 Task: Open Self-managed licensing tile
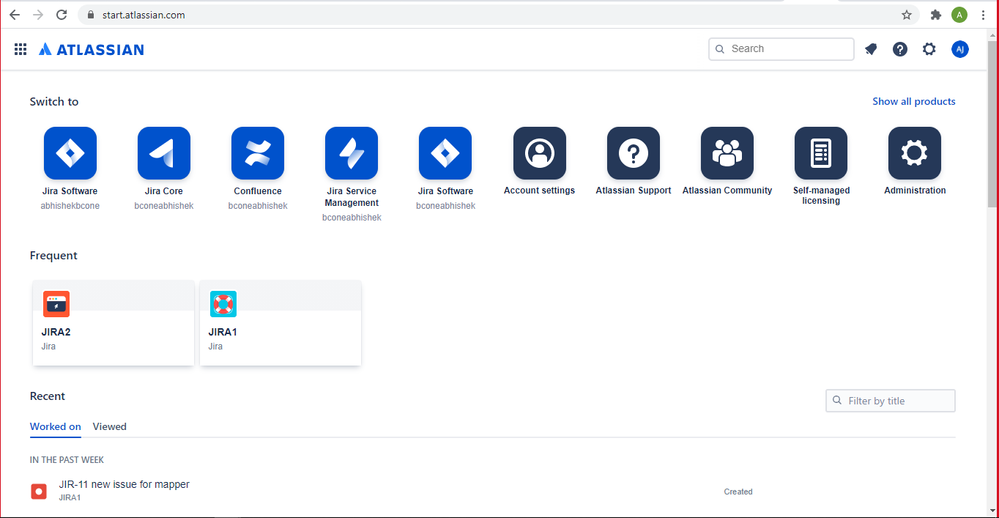click(x=821, y=153)
